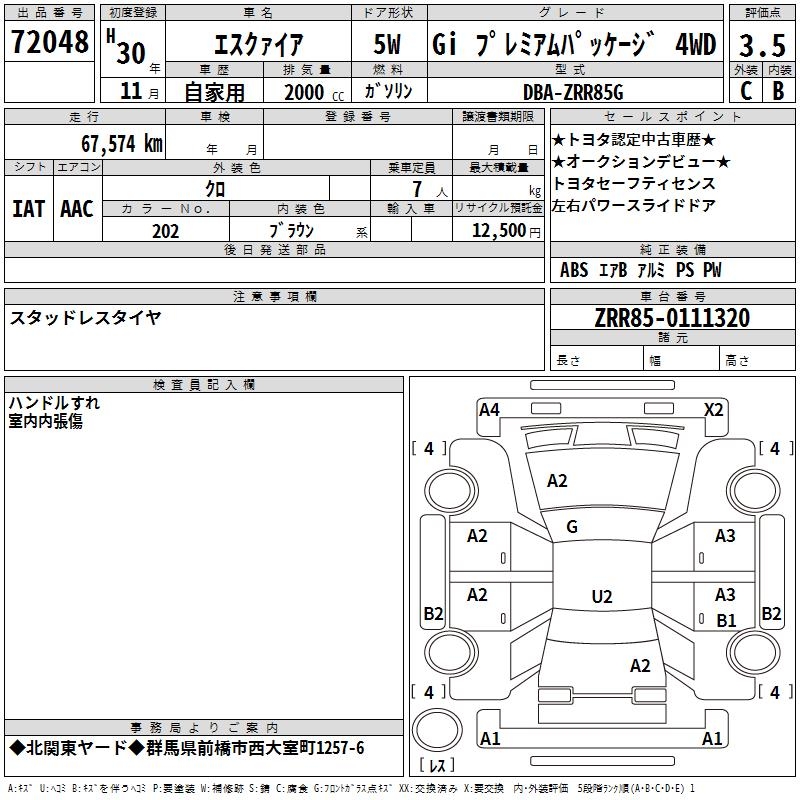
Task: Select the [レス] spare tire label
Action: tap(436, 765)
